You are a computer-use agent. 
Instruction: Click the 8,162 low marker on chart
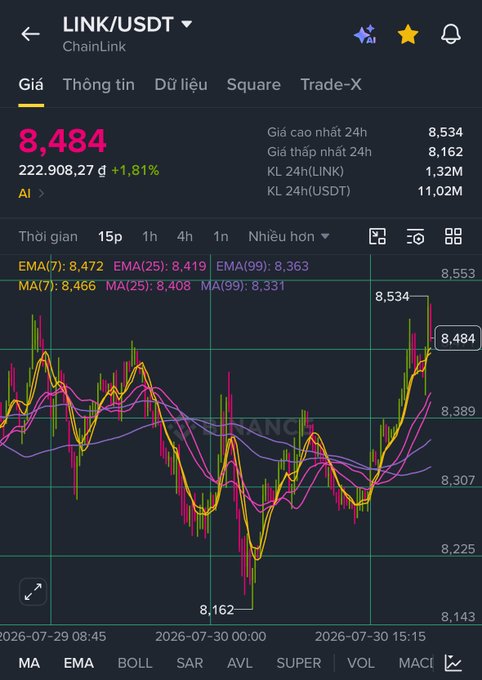pos(216,610)
